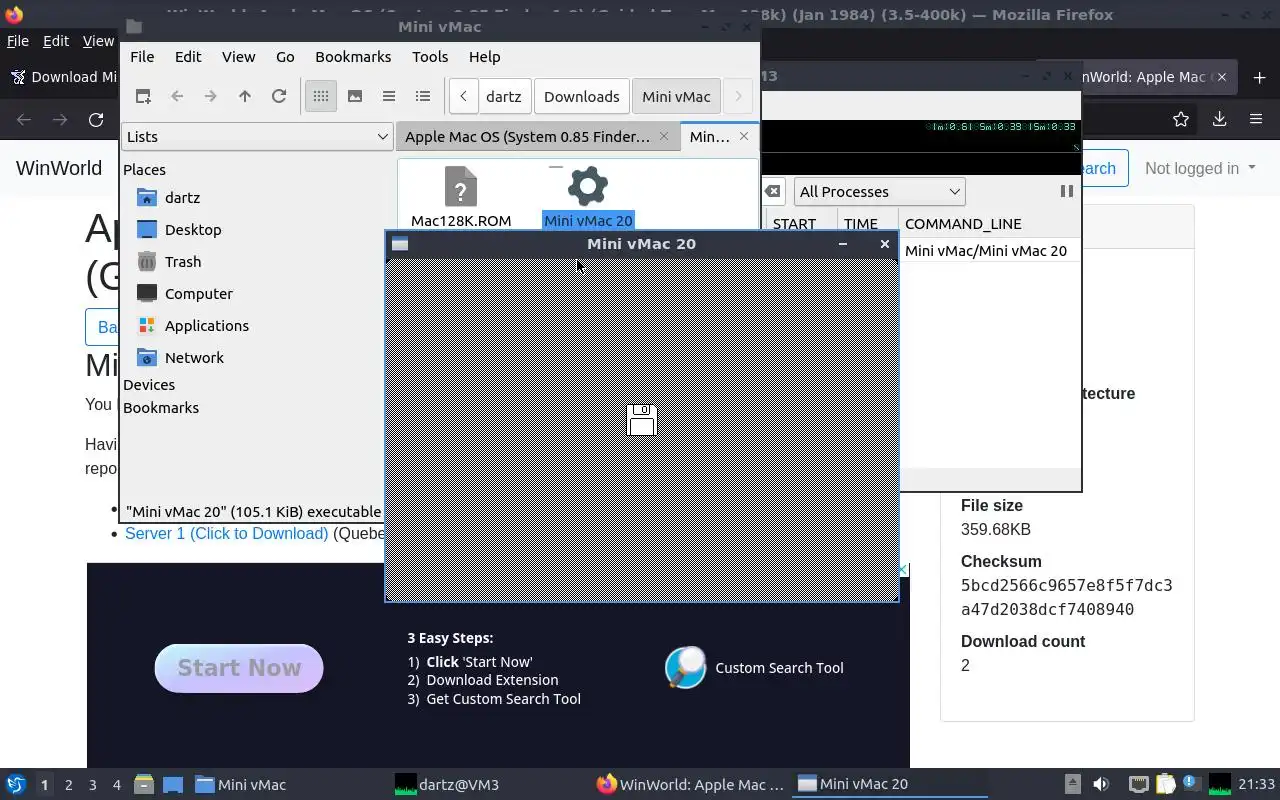
Task: Clear the process search filter icon
Action: [x=773, y=191]
